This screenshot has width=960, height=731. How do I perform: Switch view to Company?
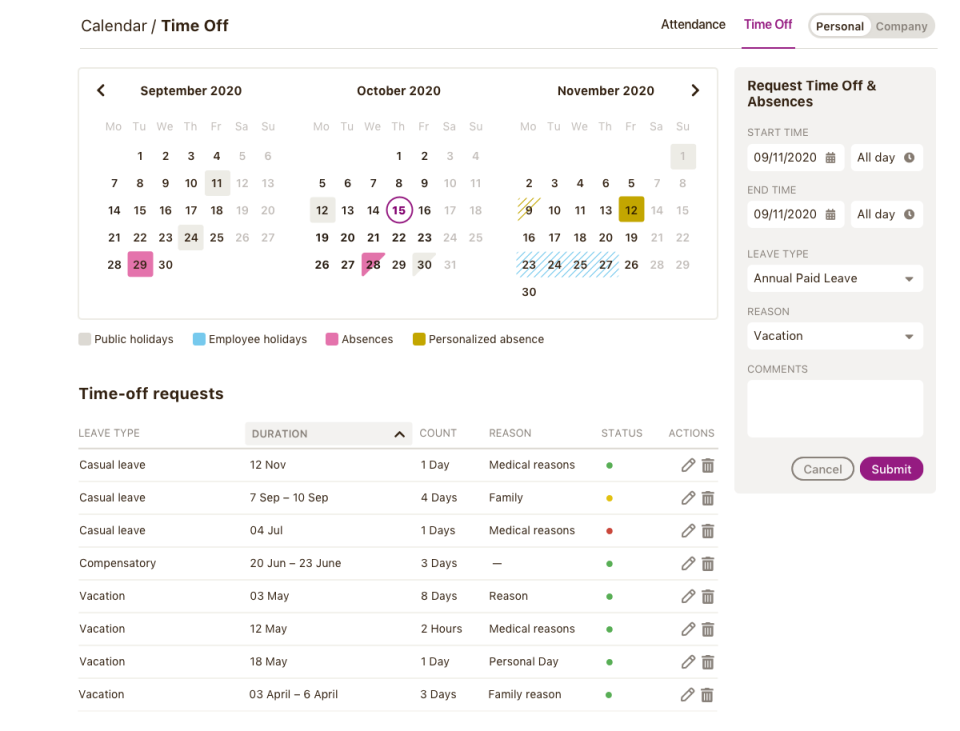(x=901, y=26)
